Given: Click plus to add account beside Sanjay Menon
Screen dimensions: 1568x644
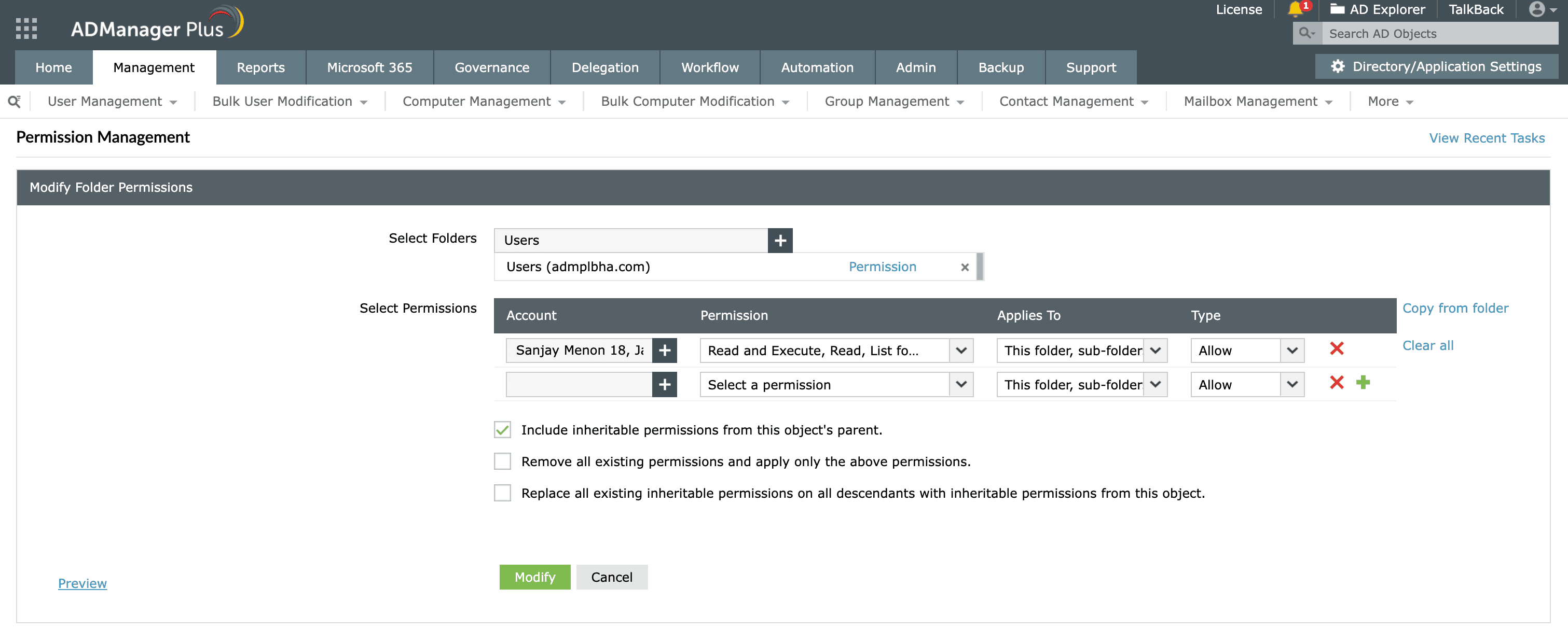Looking at the screenshot, I should 664,351.
